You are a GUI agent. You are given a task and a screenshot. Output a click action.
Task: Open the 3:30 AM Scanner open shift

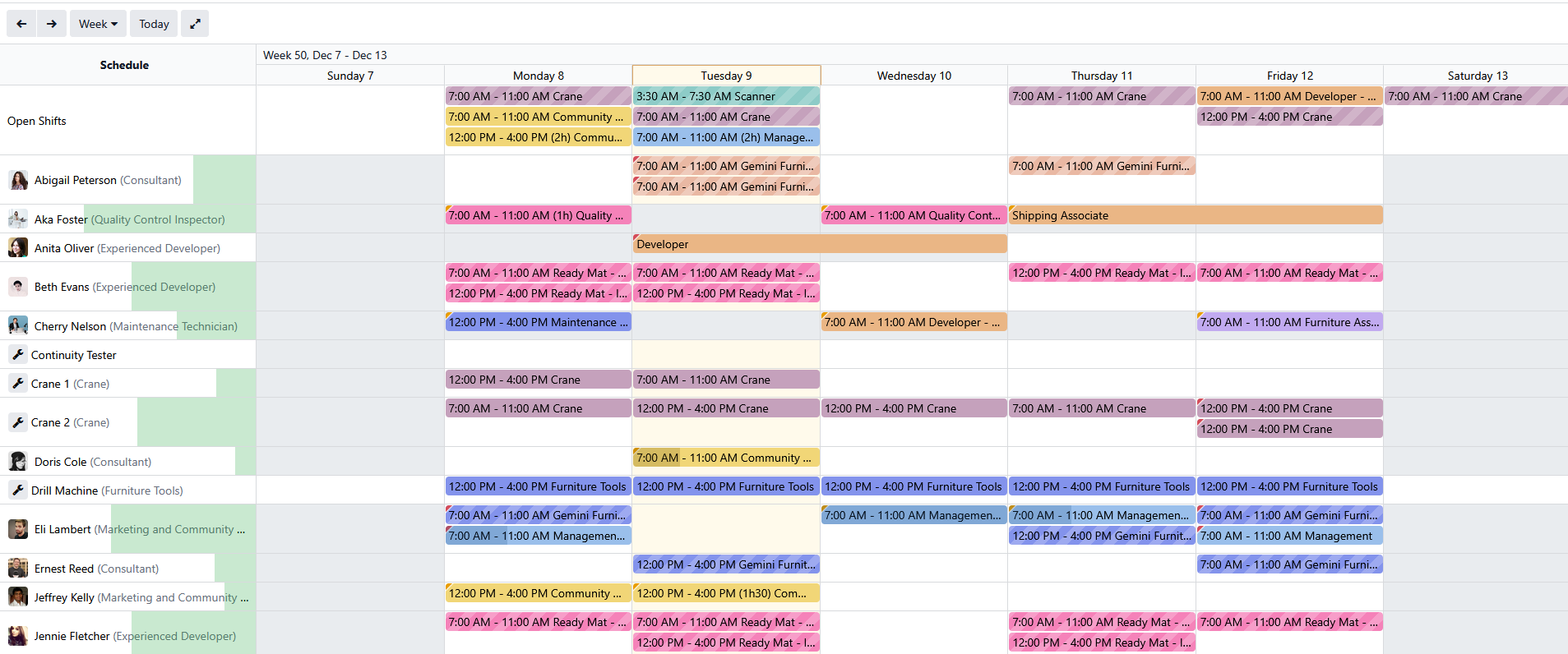(726, 96)
